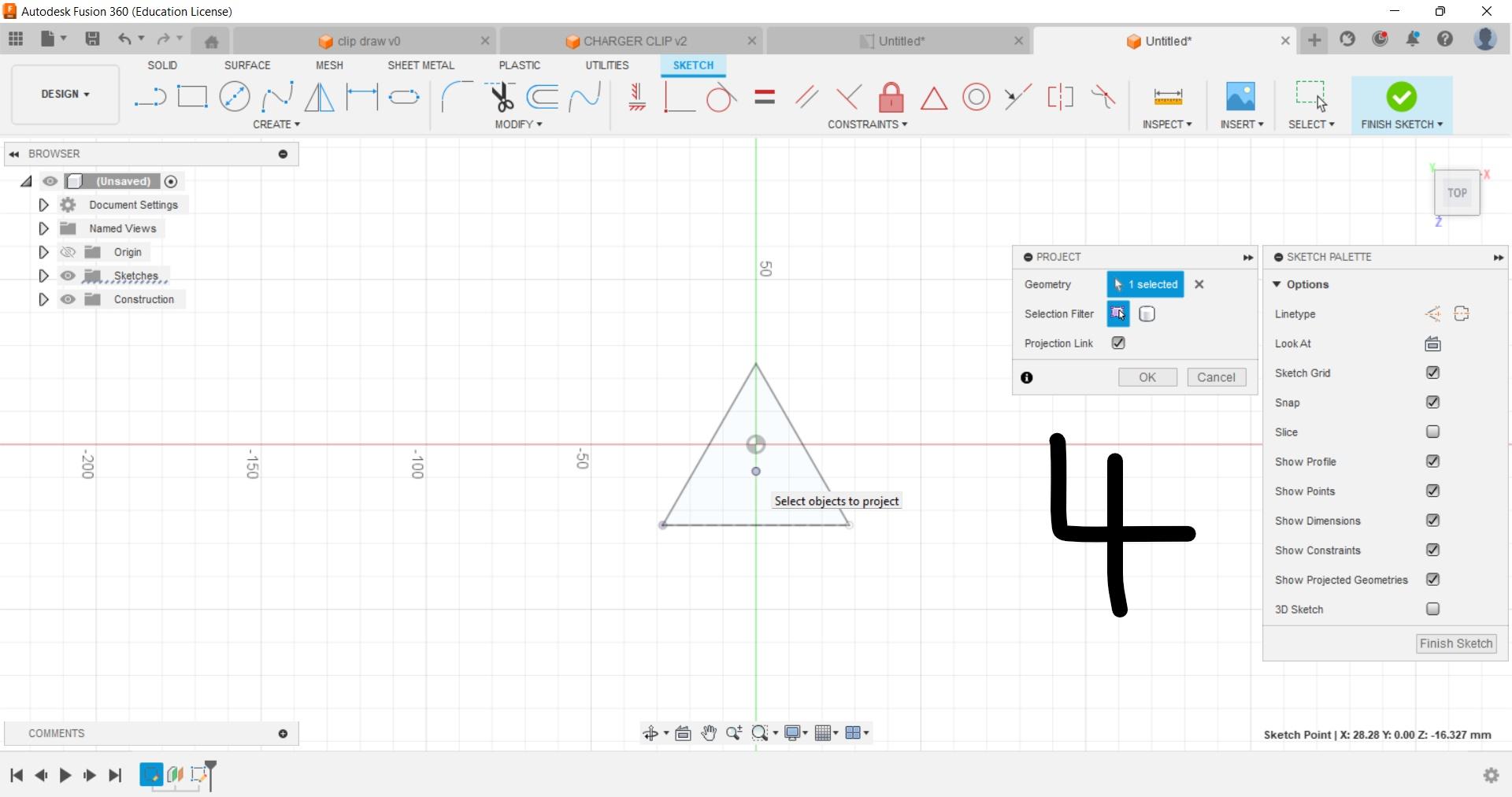Apply the Equal constraint
This screenshot has height=797, width=1512.
click(x=764, y=96)
